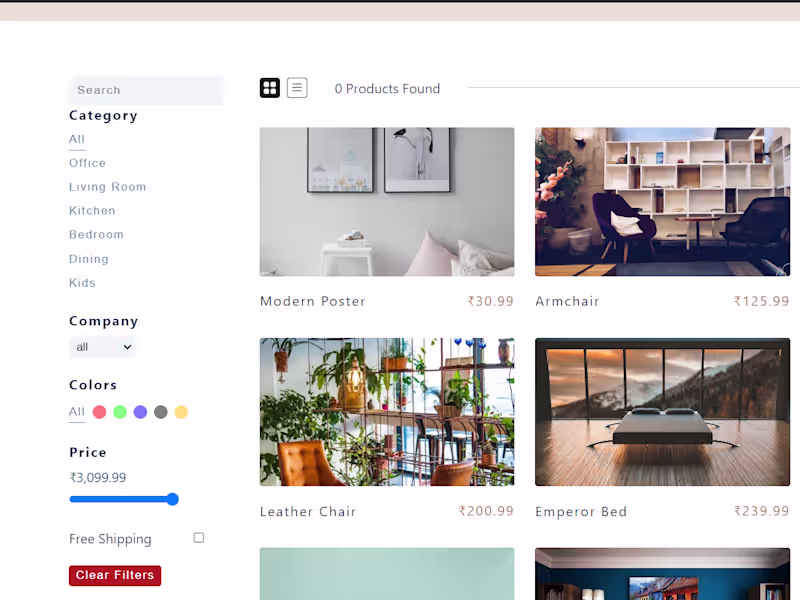Enable the Free Shipping checkbox
The image size is (800, 600).
pos(199,538)
